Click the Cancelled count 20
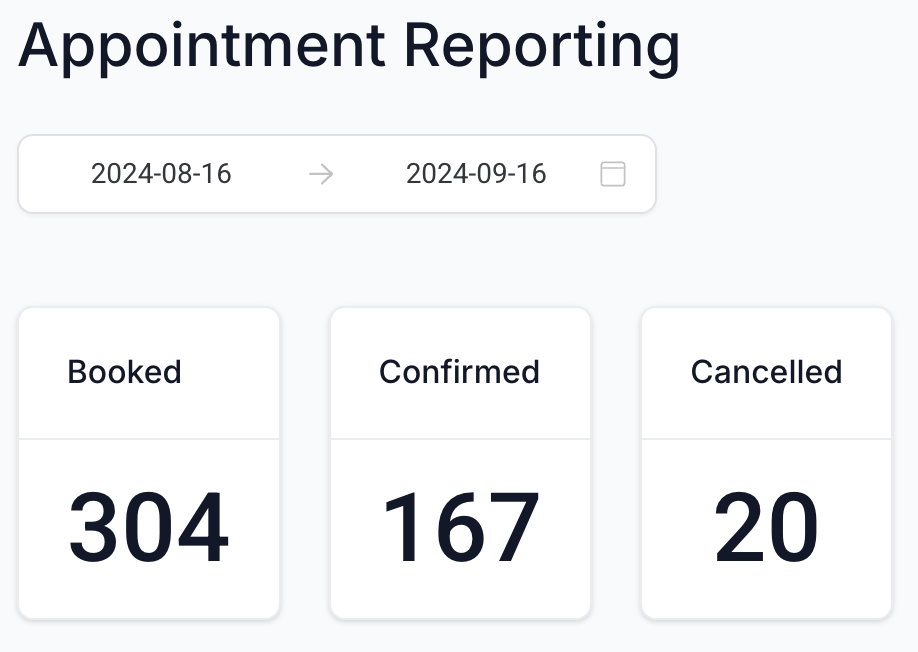 click(x=766, y=528)
